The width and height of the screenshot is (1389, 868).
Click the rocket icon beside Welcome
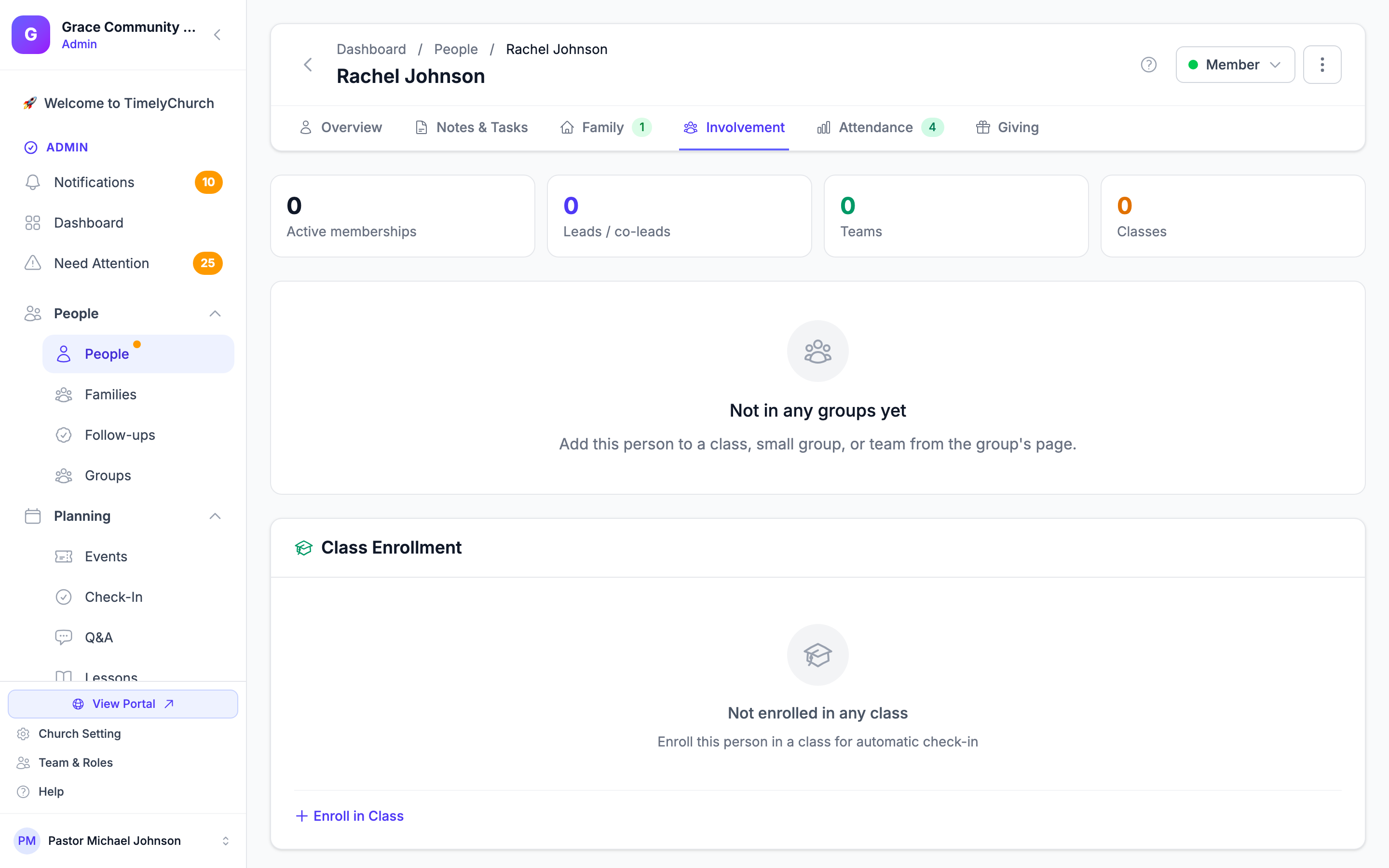pyautogui.click(x=30, y=103)
